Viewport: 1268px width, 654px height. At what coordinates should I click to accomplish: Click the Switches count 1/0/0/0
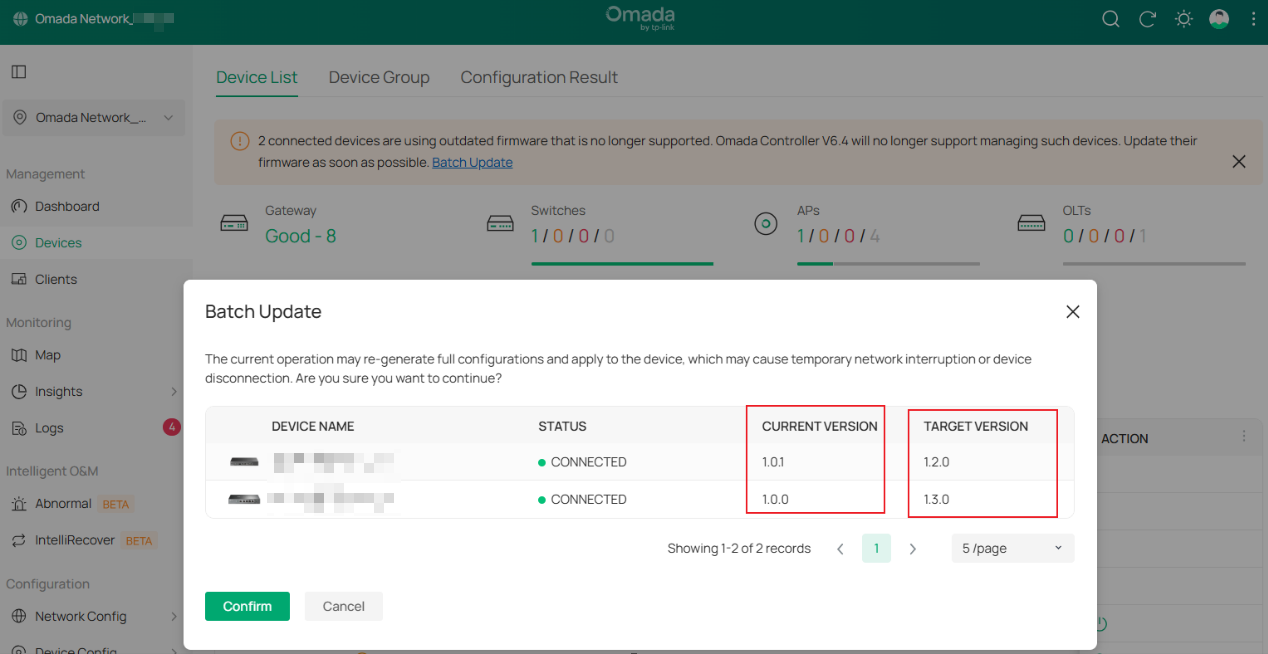click(x=573, y=237)
